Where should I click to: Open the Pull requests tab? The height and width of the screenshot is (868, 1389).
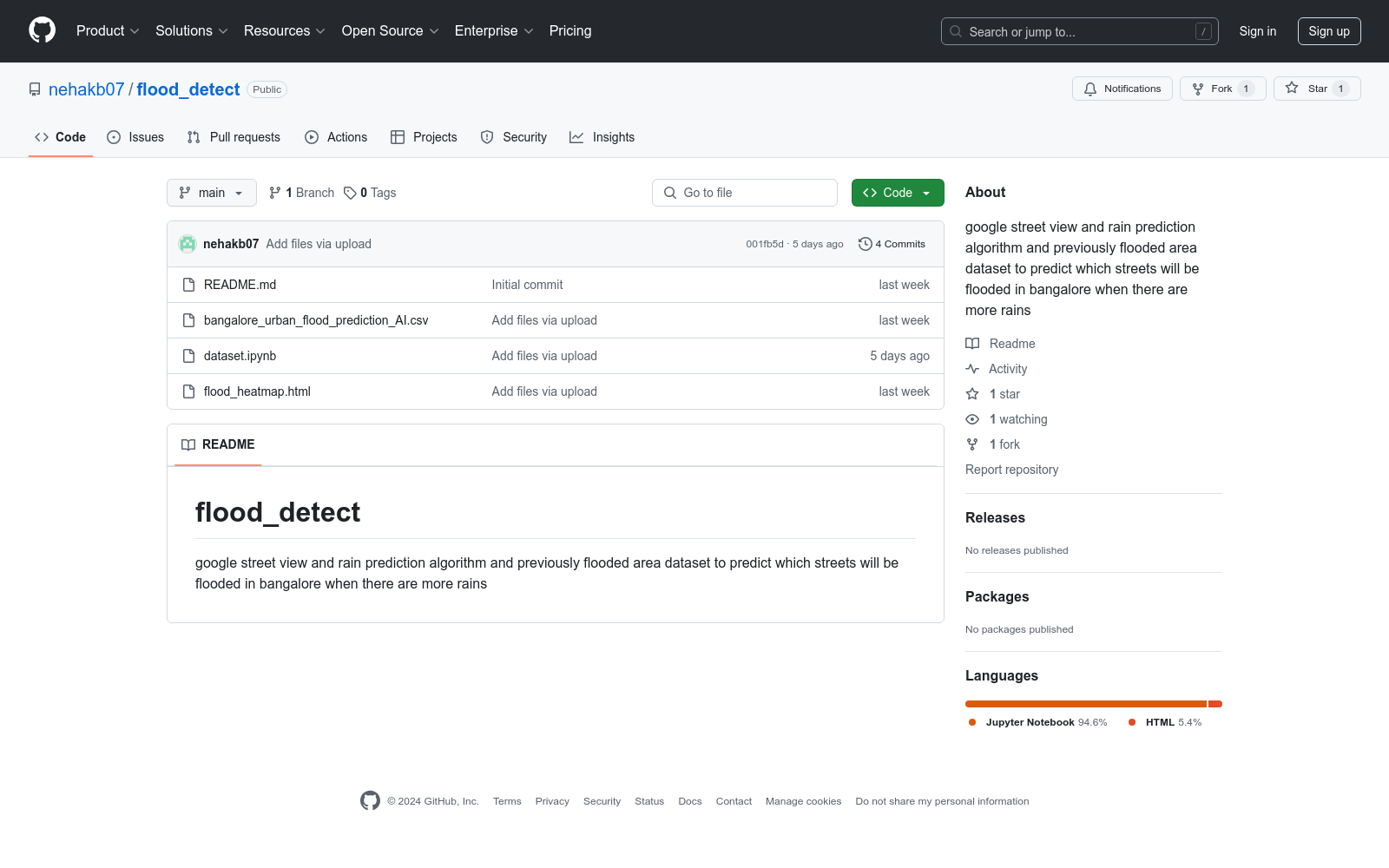234,137
